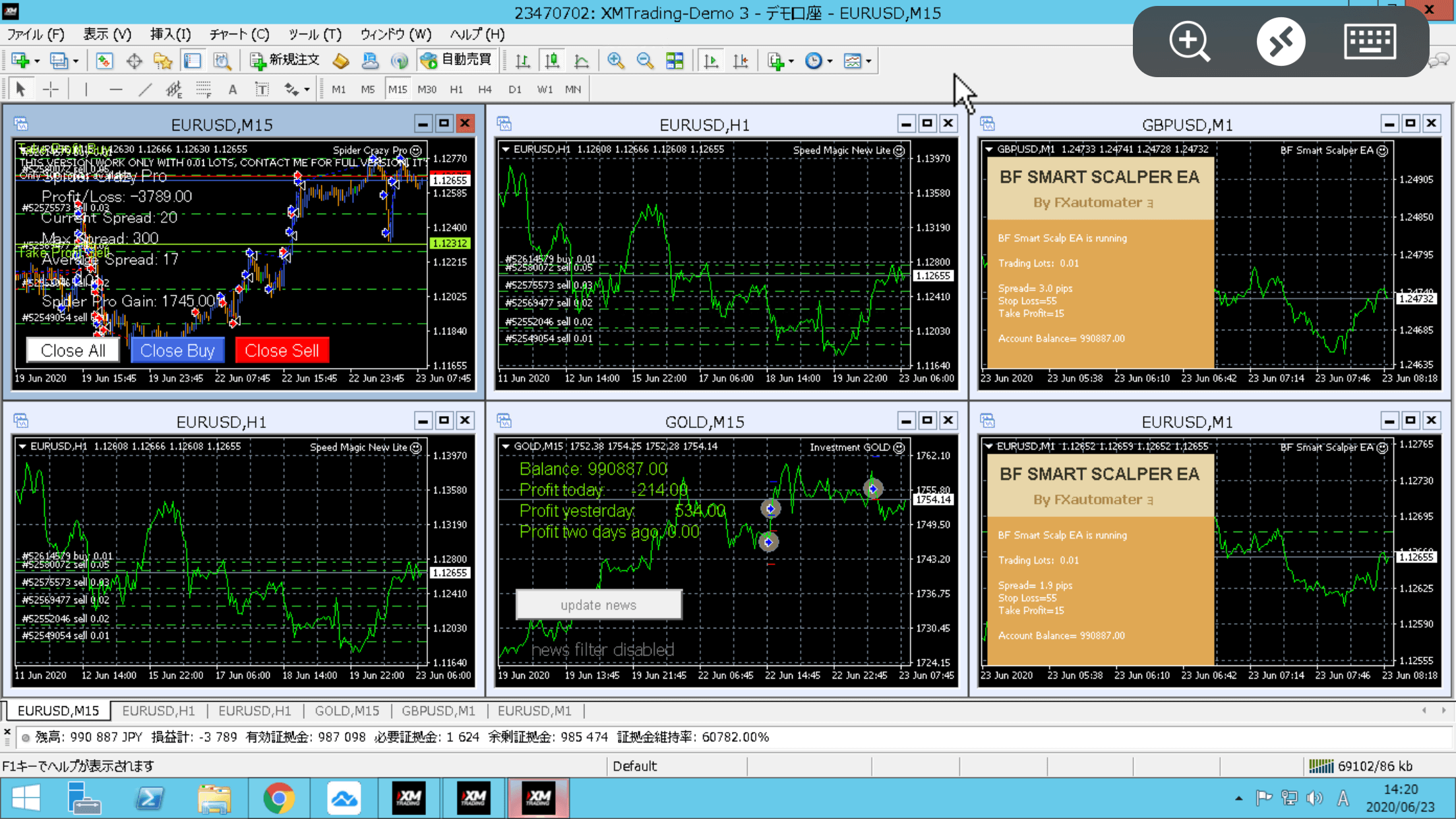Open the Strategy Tester magnifier icon
Viewport: 1456px width, 819px height.
click(222, 61)
